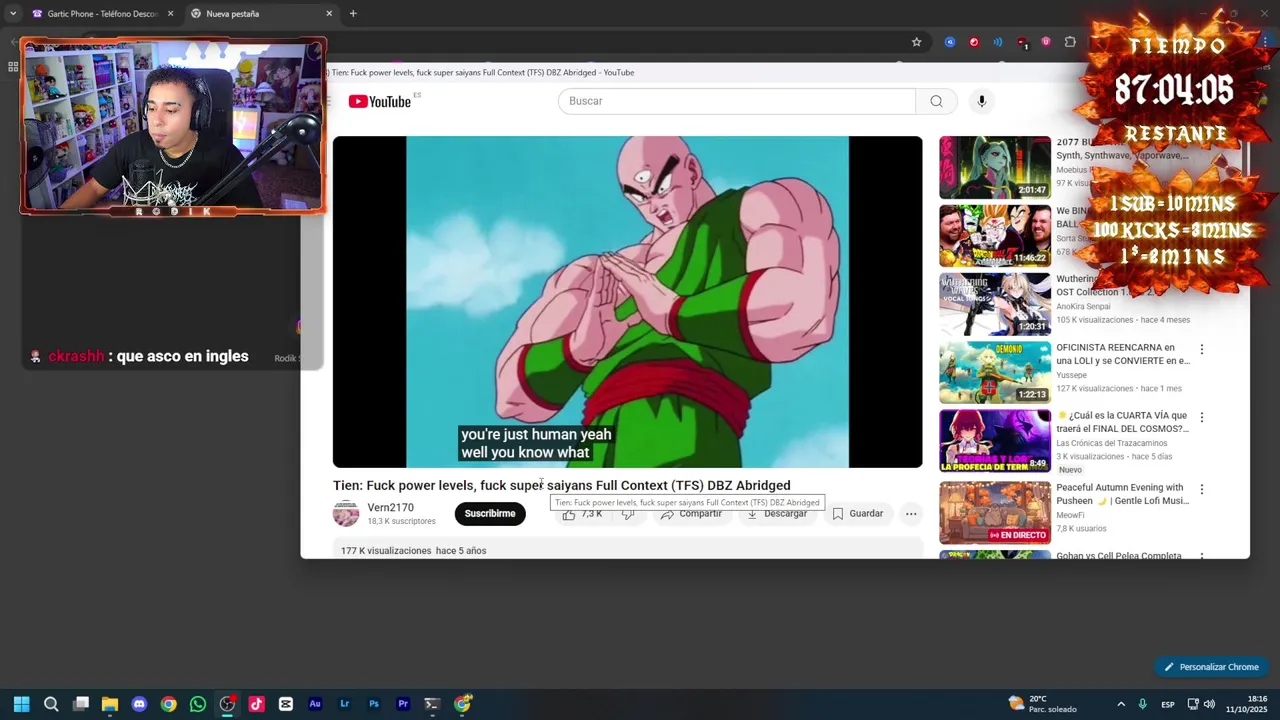This screenshot has height=720, width=1280.
Task: Open the 8:49 PROFECIA video thumbnail
Action: [995, 440]
